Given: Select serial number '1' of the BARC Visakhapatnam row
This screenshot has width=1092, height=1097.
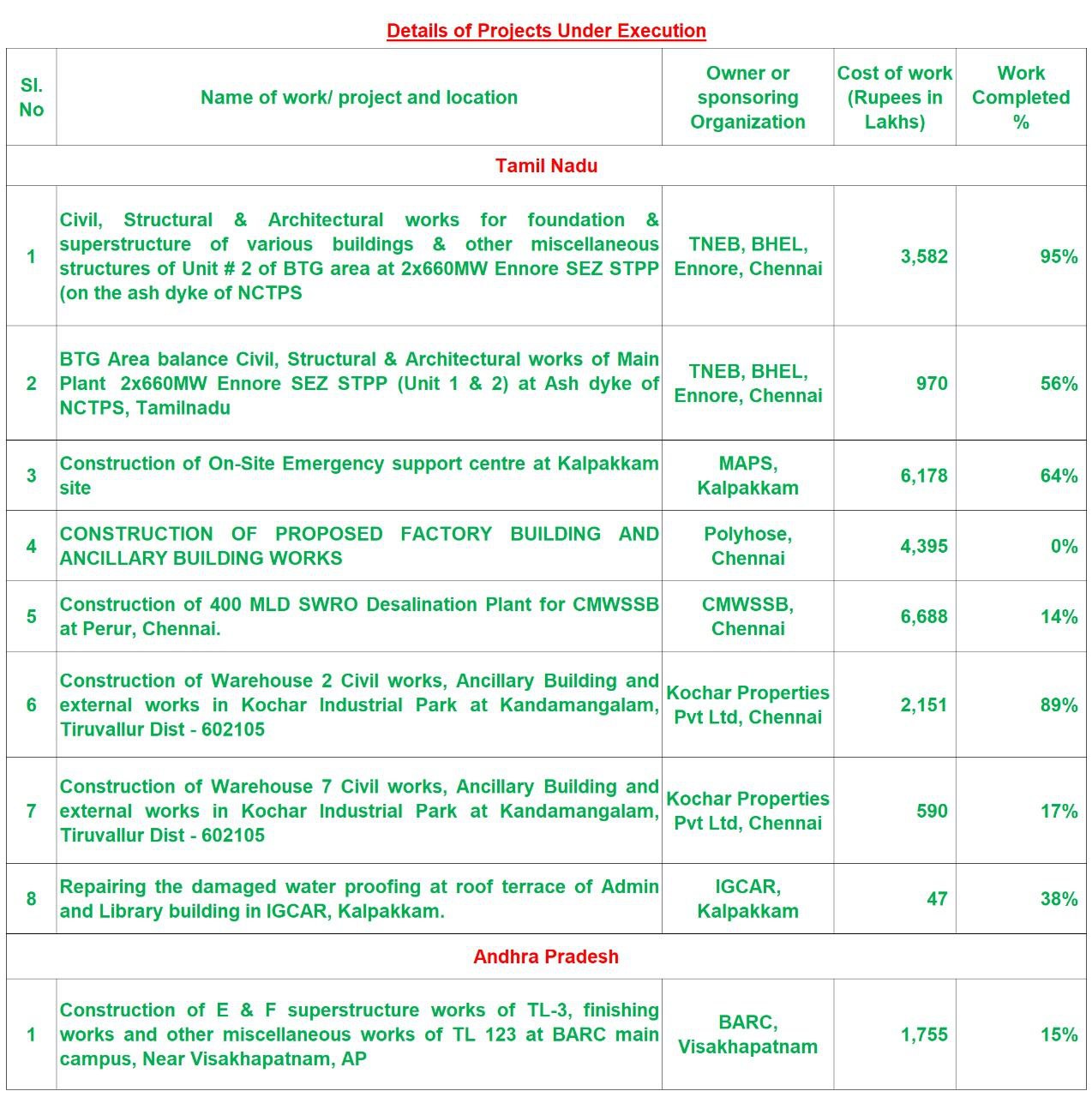Looking at the screenshot, I should (31, 1034).
